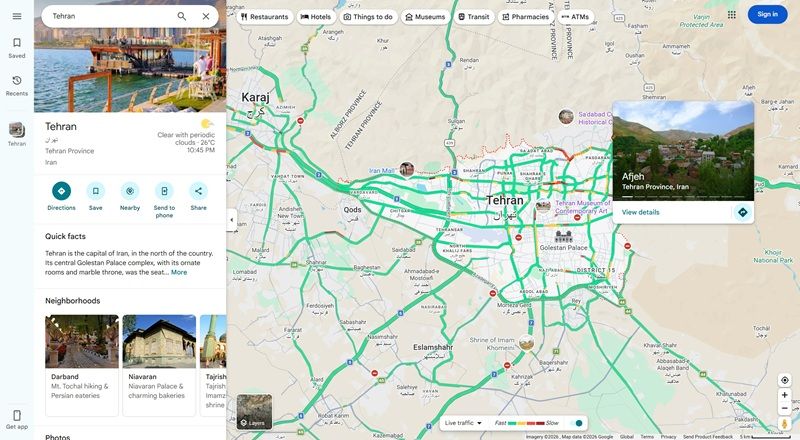Filter map by Pharmacies

click(x=526, y=17)
